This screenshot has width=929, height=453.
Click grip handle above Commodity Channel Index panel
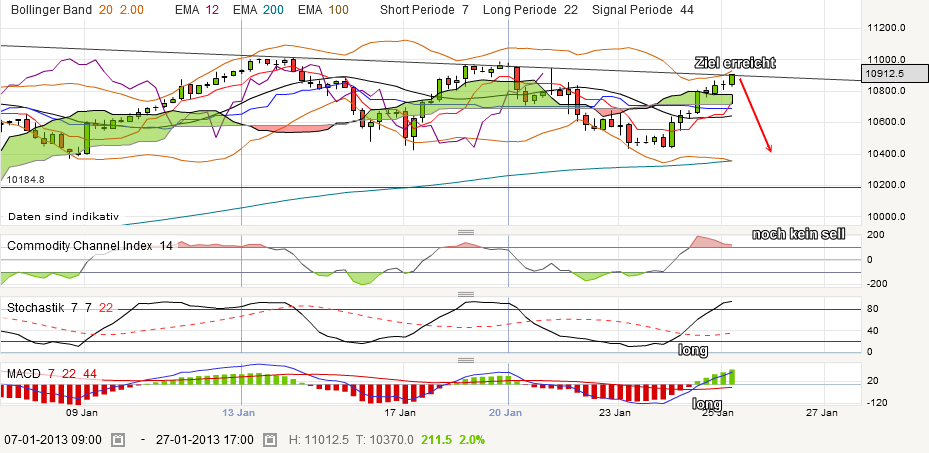click(x=466, y=232)
